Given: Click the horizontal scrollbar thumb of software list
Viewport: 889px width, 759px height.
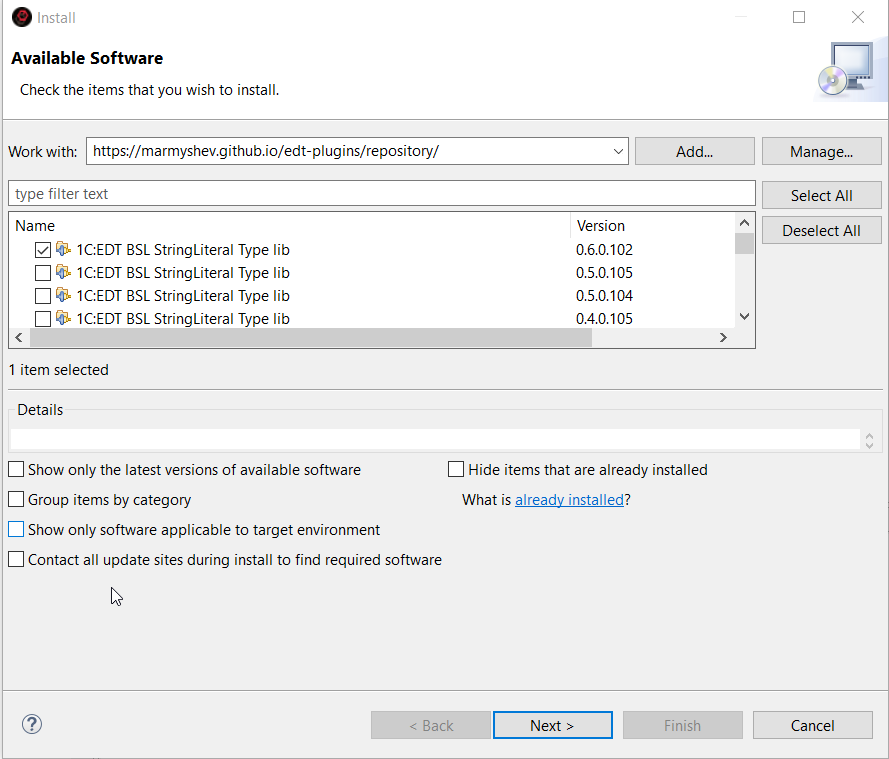Looking at the screenshot, I should (x=311, y=337).
